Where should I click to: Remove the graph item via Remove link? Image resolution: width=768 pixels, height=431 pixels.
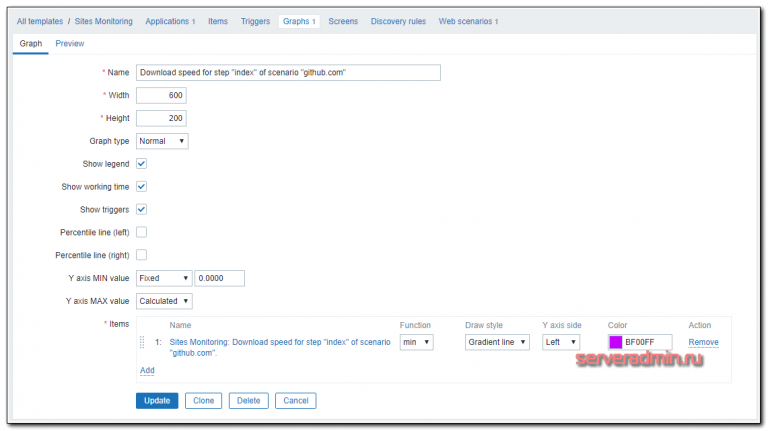pos(703,342)
